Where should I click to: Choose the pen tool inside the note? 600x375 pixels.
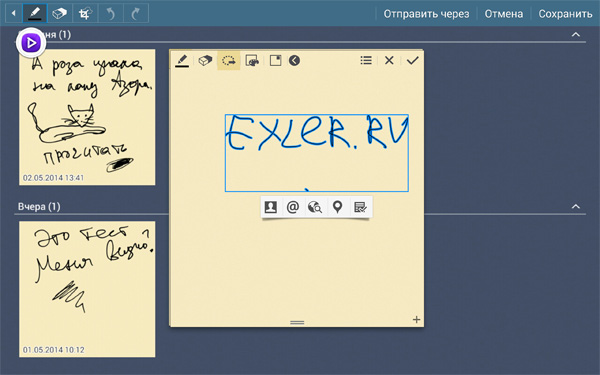pyautogui.click(x=182, y=60)
